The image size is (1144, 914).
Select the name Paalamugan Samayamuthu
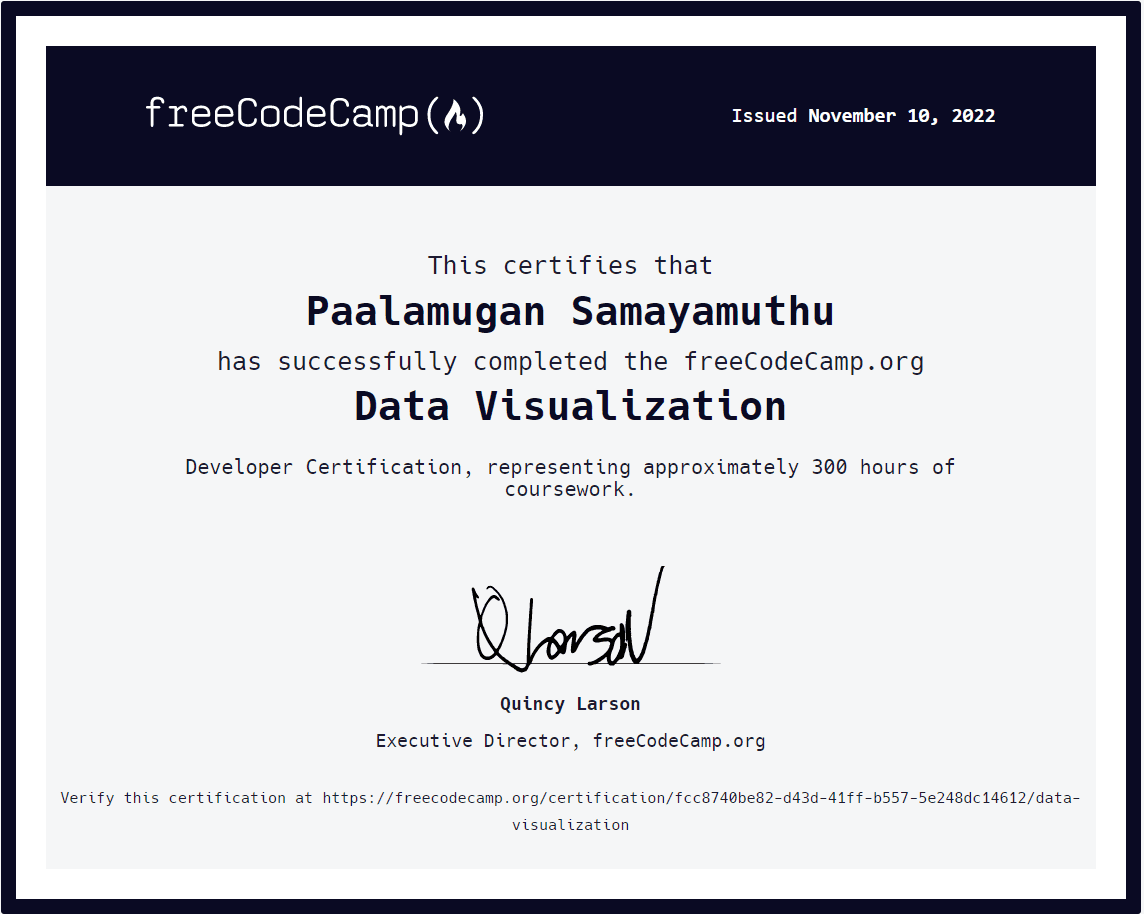(570, 312)
